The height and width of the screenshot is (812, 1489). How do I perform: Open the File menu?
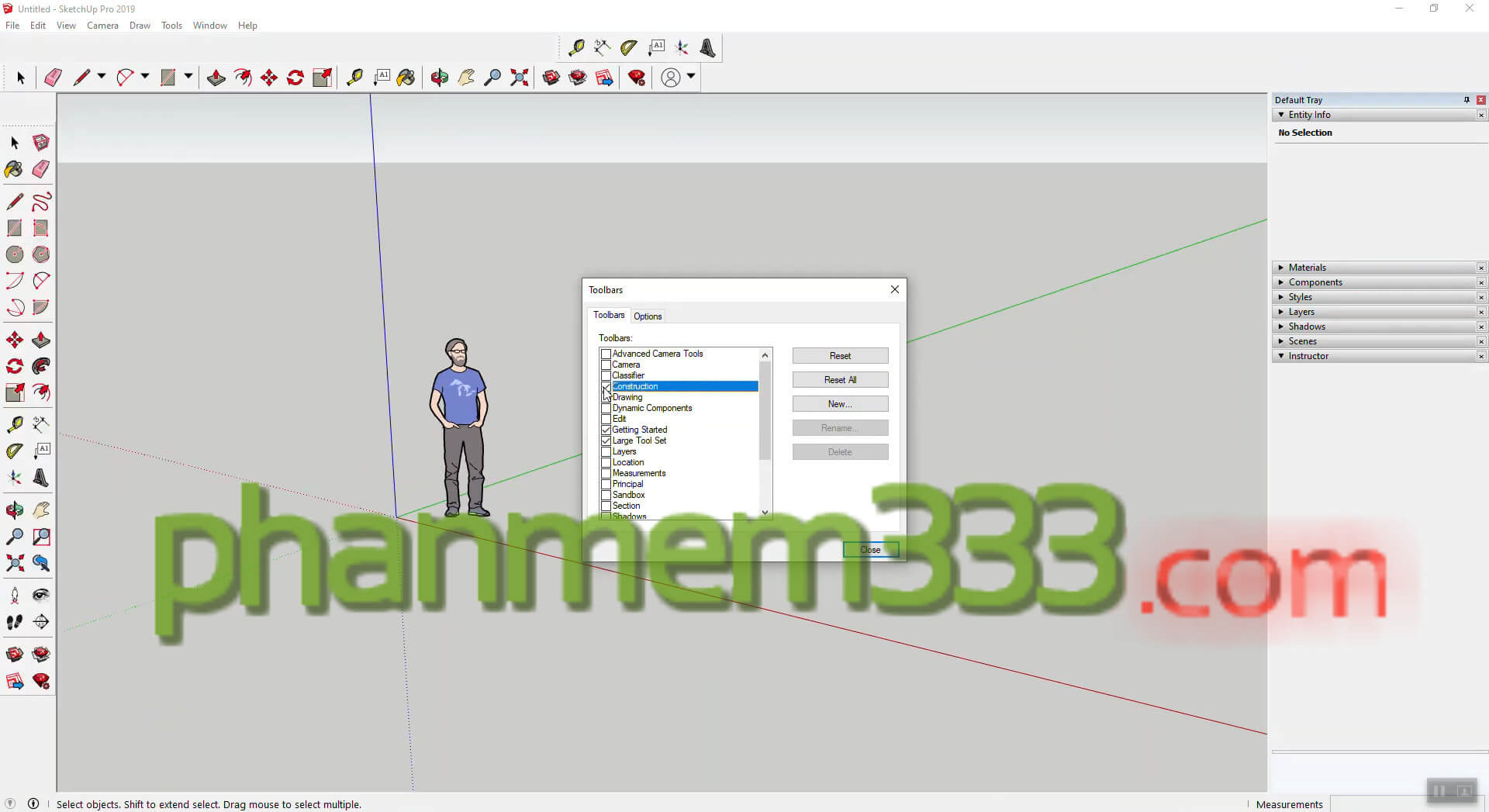(12, 26)
